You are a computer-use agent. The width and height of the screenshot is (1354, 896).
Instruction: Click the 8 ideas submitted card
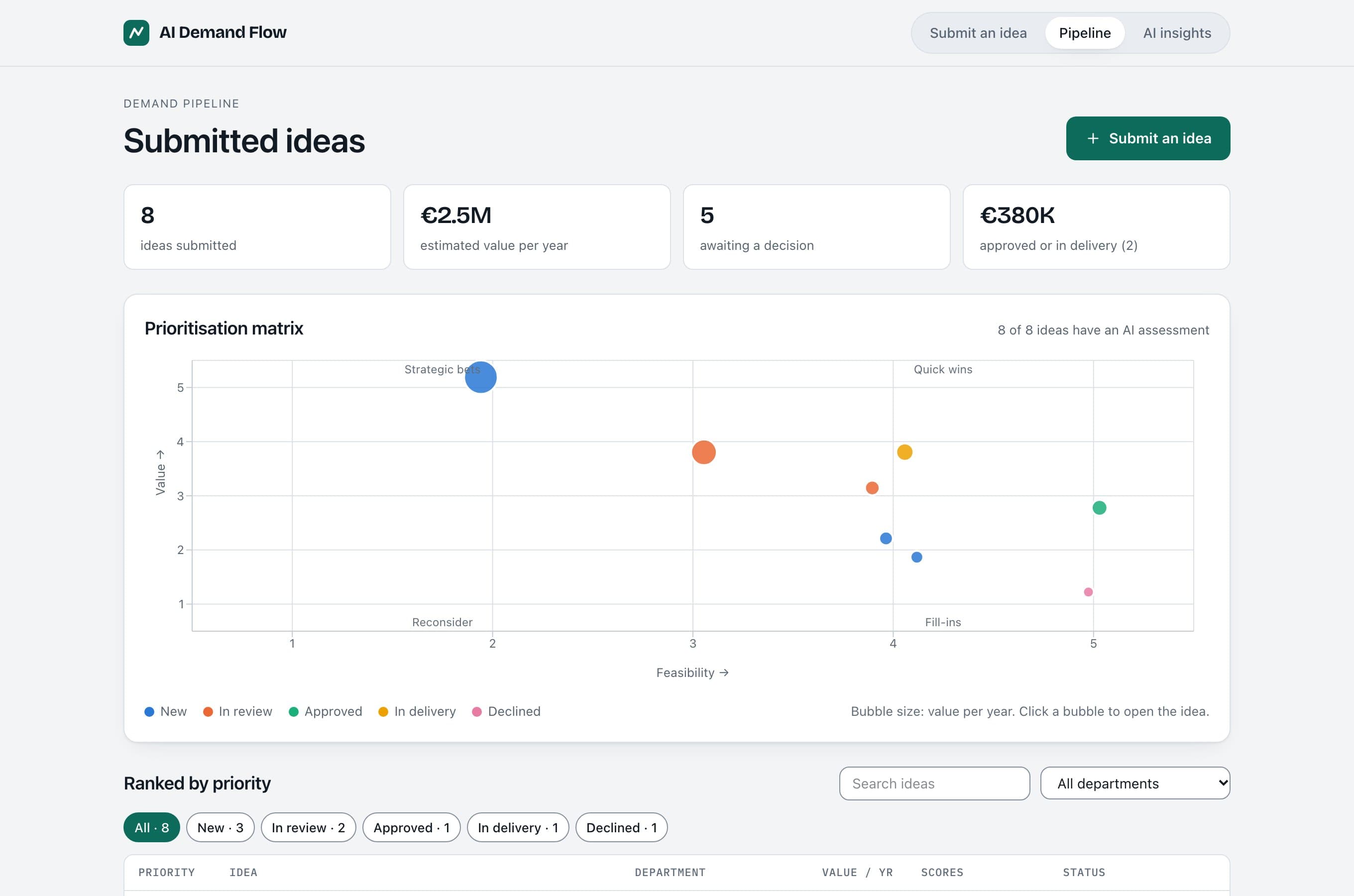click(257, 227)
